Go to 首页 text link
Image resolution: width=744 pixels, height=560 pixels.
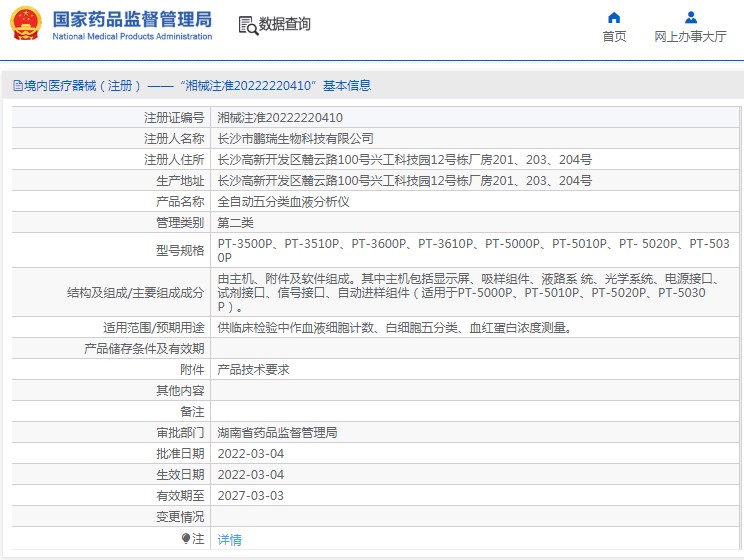[x=614, y=37]
